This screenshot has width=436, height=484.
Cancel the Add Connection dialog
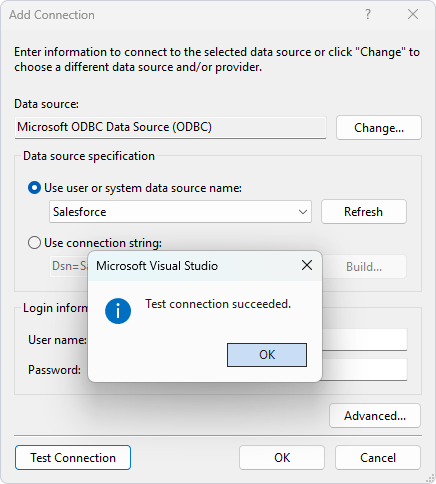(x=378, y=458)
